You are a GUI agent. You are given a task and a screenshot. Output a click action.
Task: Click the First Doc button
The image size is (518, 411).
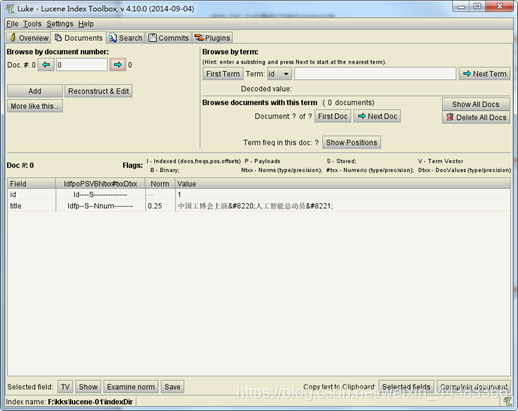coord(332,116)
